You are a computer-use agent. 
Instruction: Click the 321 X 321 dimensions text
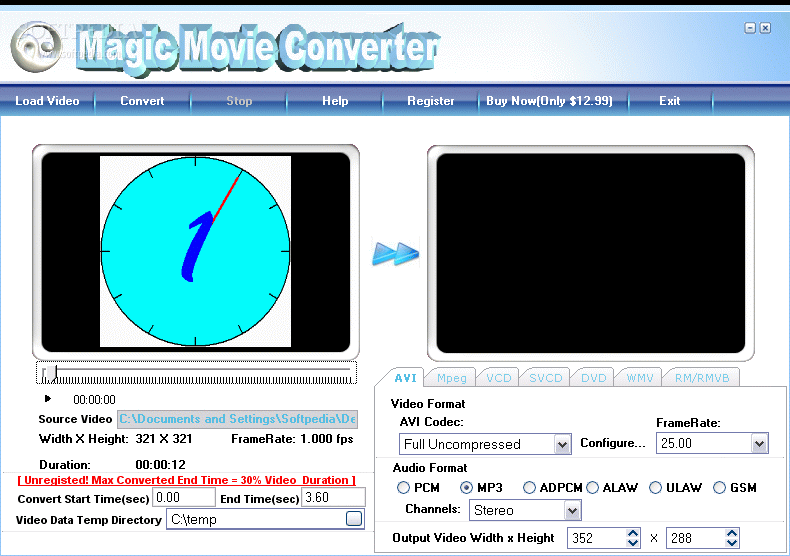coord(164,439)
